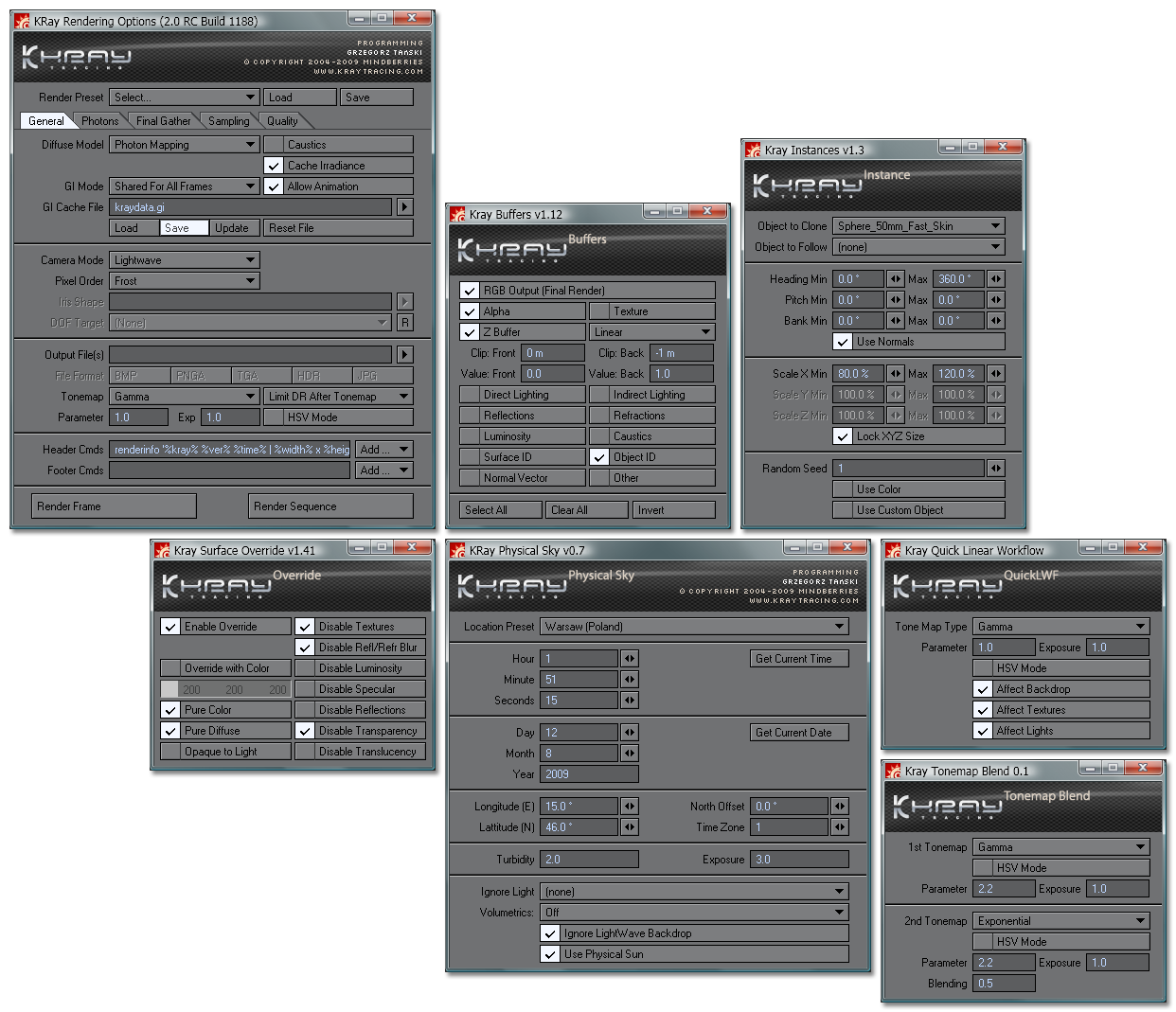Click the Blending value field
The height and width of the screenshot is (1012, 1176).
click(1004, 984)
